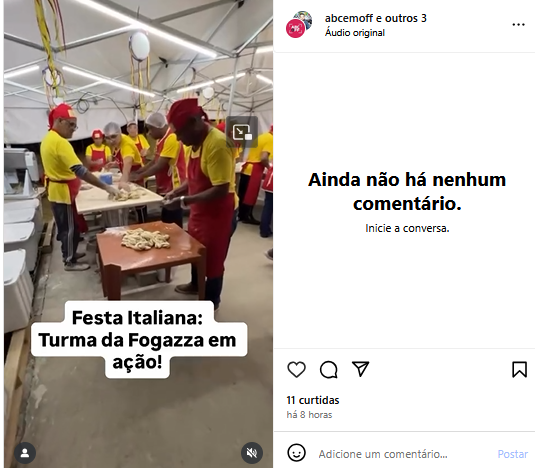Save the post with bookmark icon
The image size is (535, 468).
coord(519,369)
